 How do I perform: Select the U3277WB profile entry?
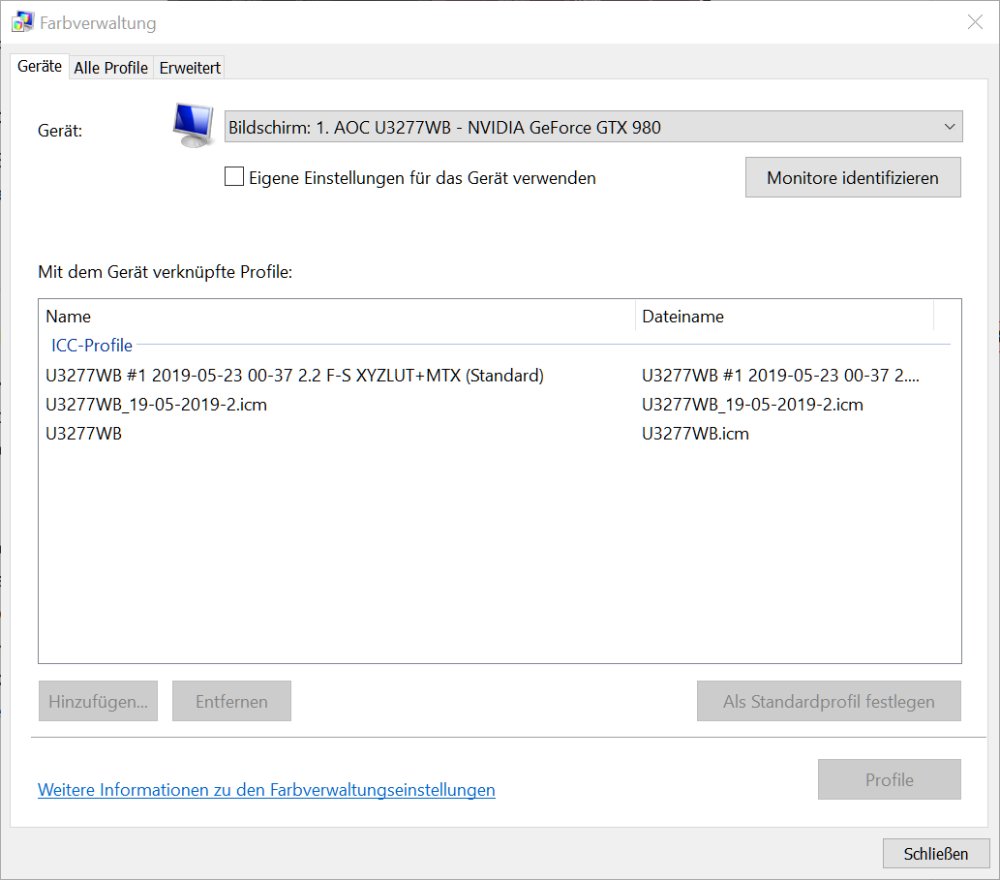pos(84,434)
